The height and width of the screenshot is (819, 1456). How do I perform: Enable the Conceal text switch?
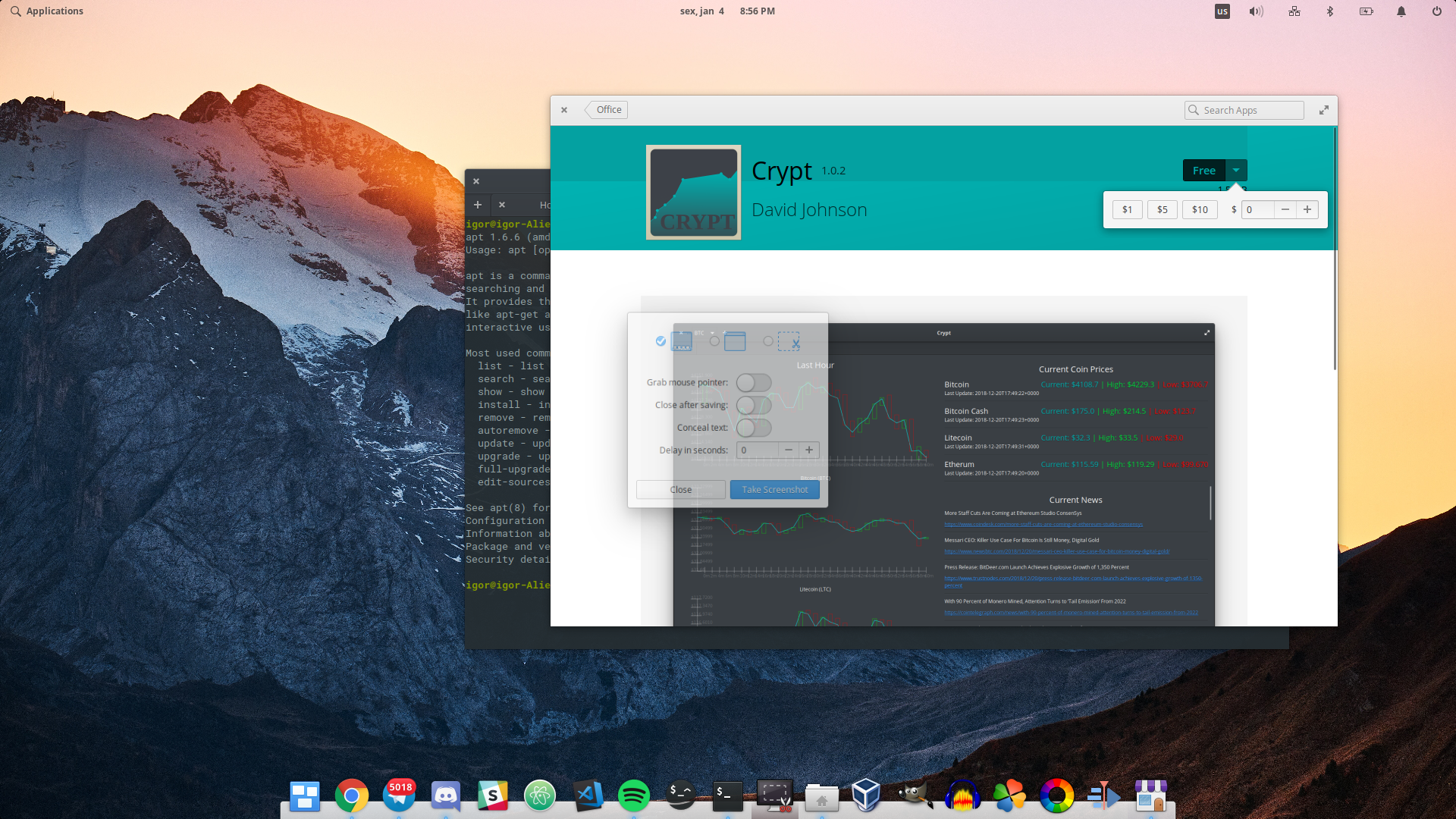[x=754, y=428]
